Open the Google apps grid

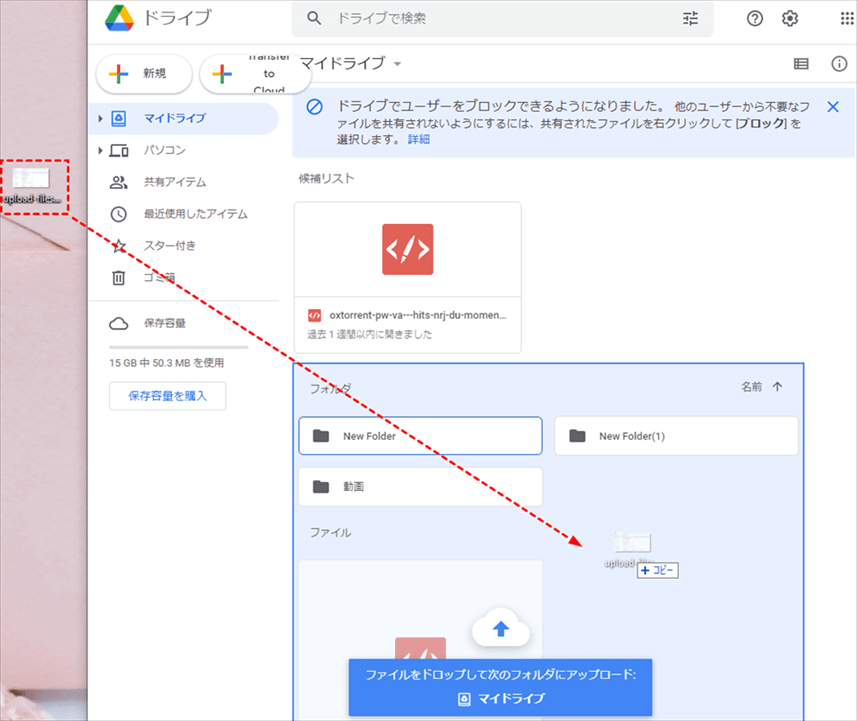[847, 19]
